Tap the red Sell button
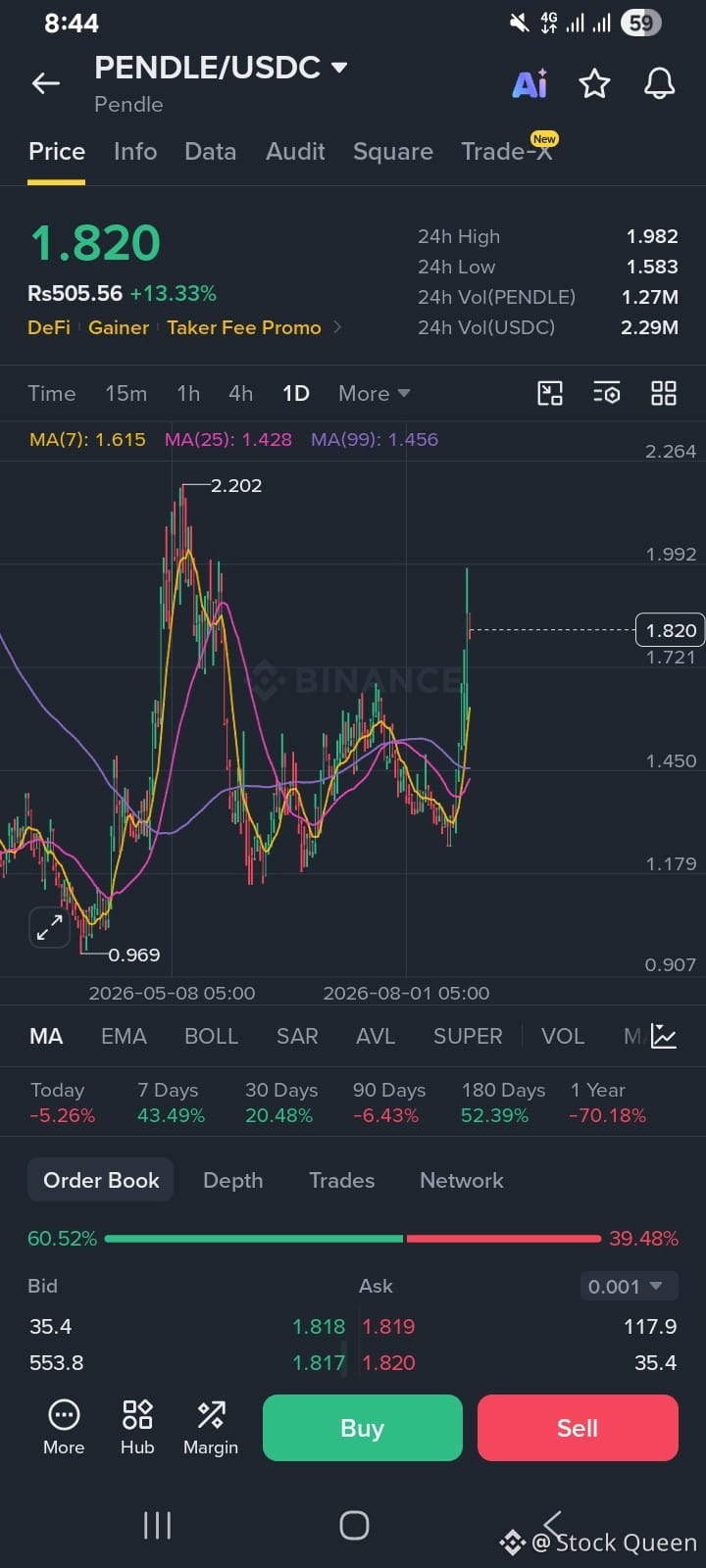Screen dimensions: 706x1568 [578, 1428]
